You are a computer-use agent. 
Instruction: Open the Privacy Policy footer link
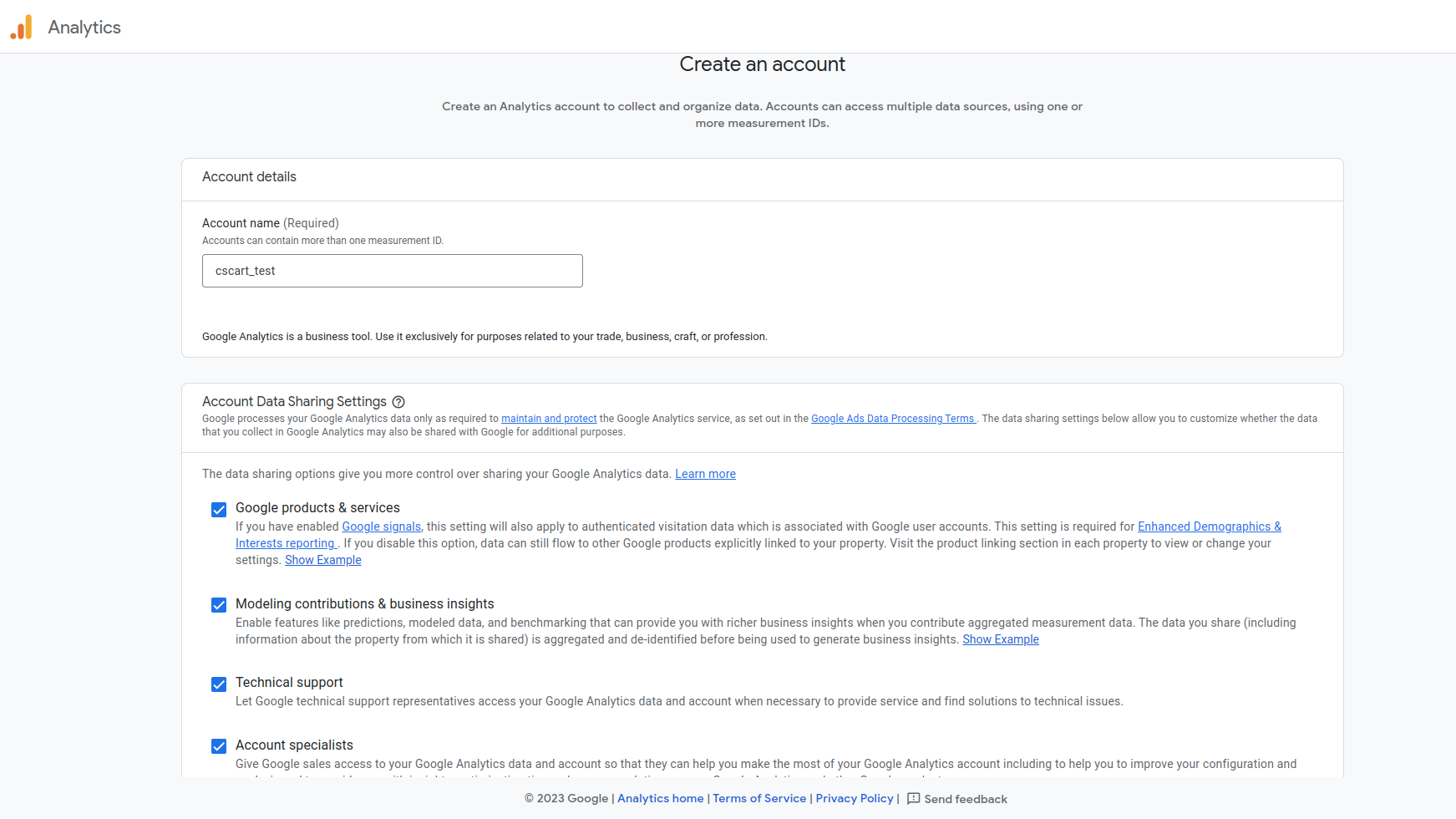(x=854, y=799)
